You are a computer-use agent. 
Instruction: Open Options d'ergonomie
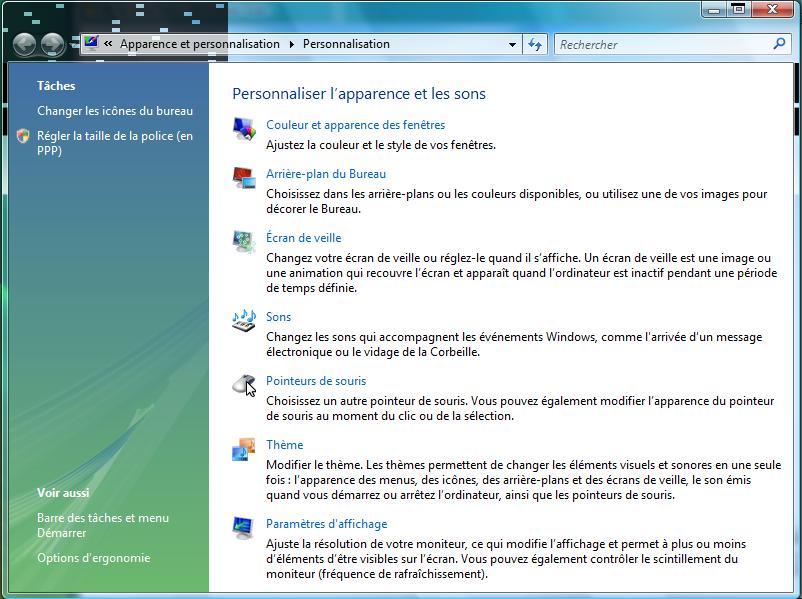[94, 558]
